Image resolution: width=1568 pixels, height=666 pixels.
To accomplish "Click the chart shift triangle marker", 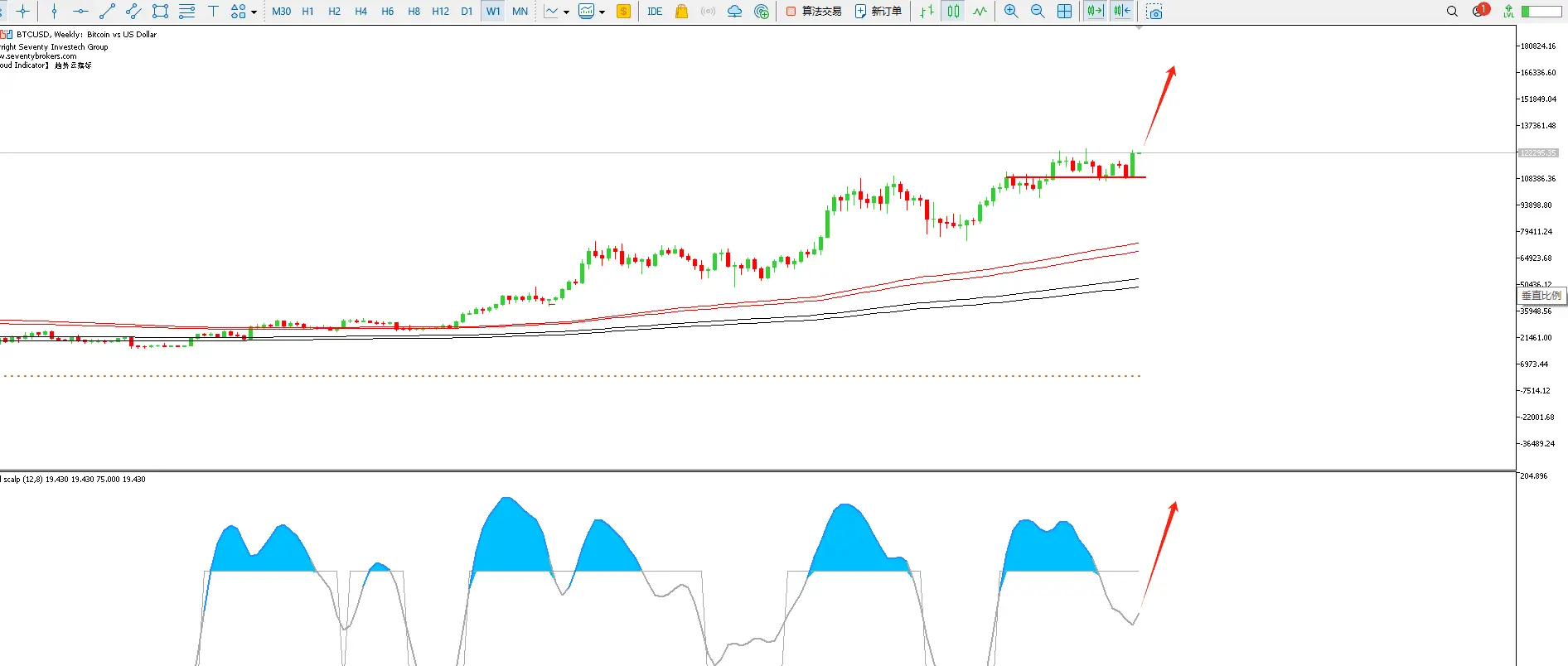I will (1139, 27).
